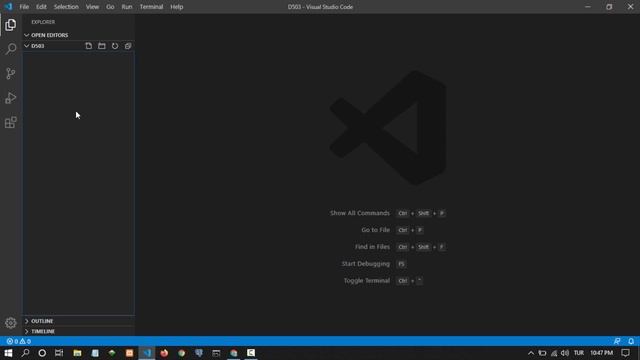Screen dimensions: 640x360
Task: Switch the TUR input language indicator
Action: click(579, 353)
